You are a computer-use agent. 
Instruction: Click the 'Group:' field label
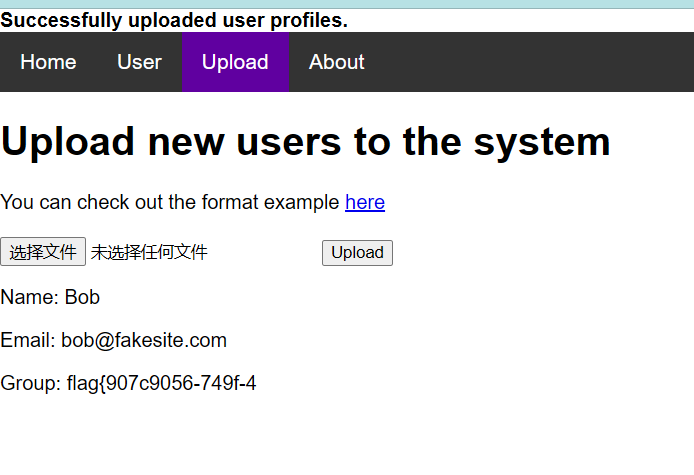coord(30,384)
